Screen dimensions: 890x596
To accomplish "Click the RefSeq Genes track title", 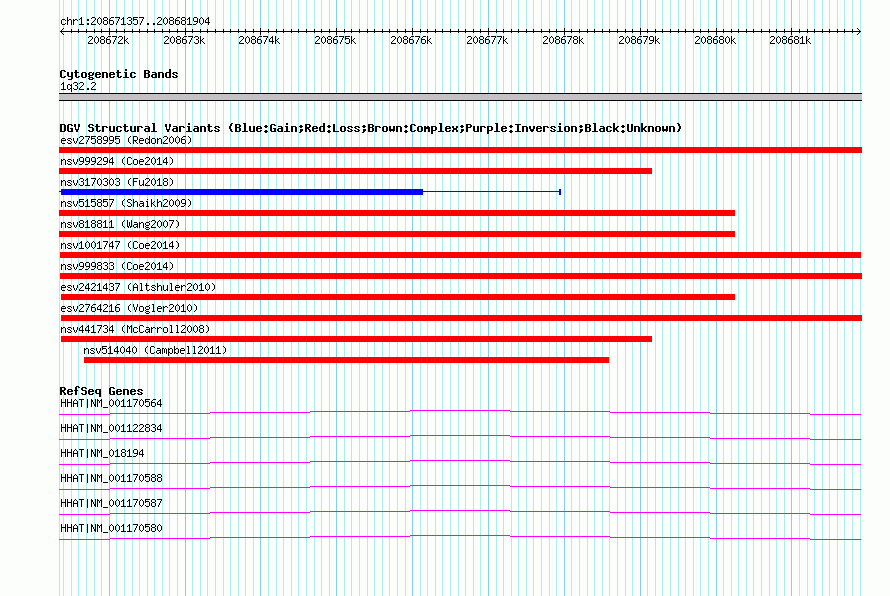I will click(x=101, y=391).
